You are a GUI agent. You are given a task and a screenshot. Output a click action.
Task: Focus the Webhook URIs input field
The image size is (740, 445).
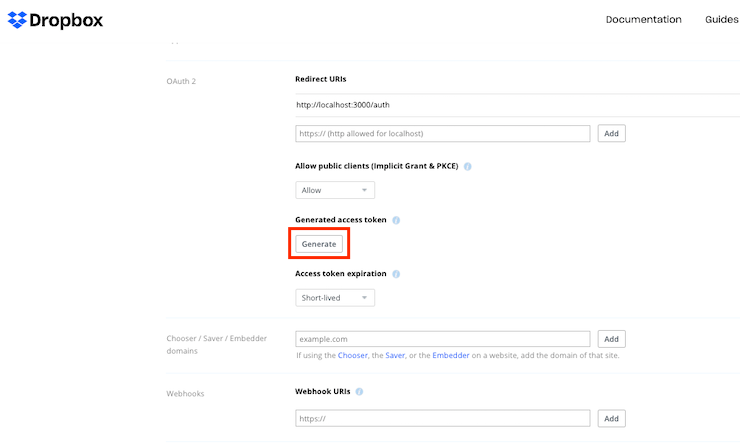442,418
